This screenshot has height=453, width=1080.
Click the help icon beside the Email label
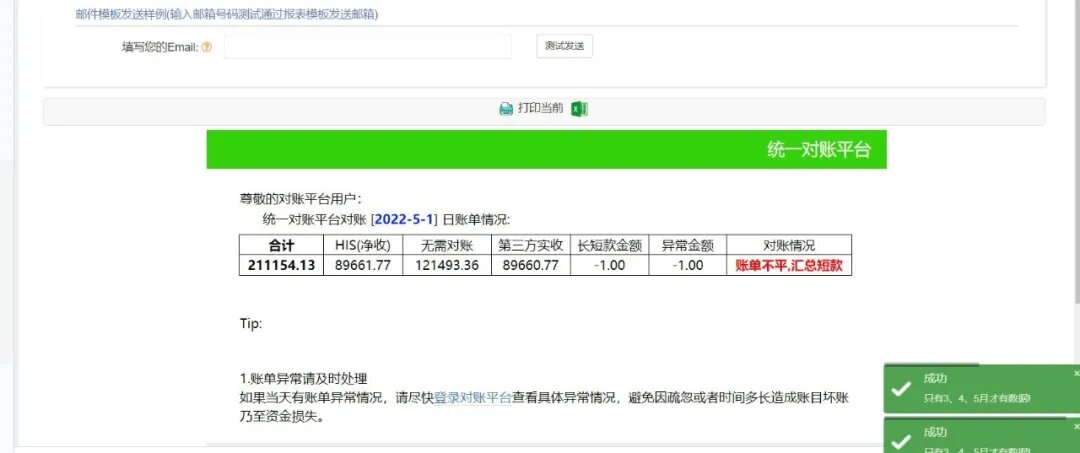pos(207,47)
